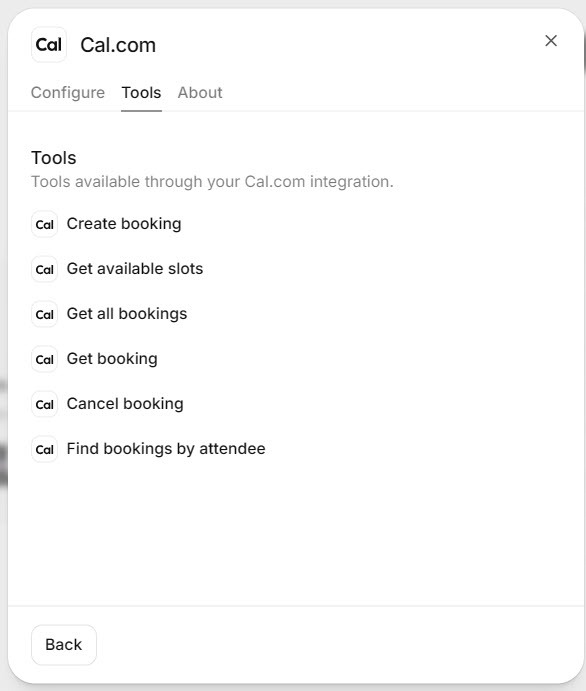Viewport: 586px width, 691px height.
Task: Open the About tab
Action: pyautogui.click(x=200, y=93)
